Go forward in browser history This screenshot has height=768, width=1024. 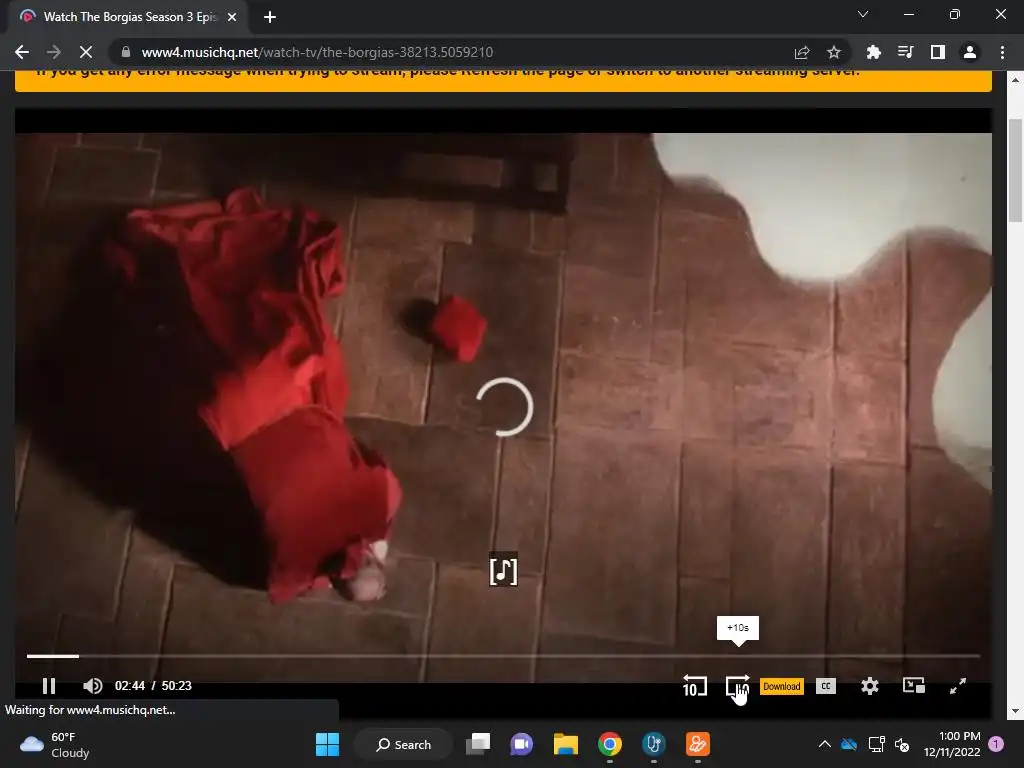54,52
